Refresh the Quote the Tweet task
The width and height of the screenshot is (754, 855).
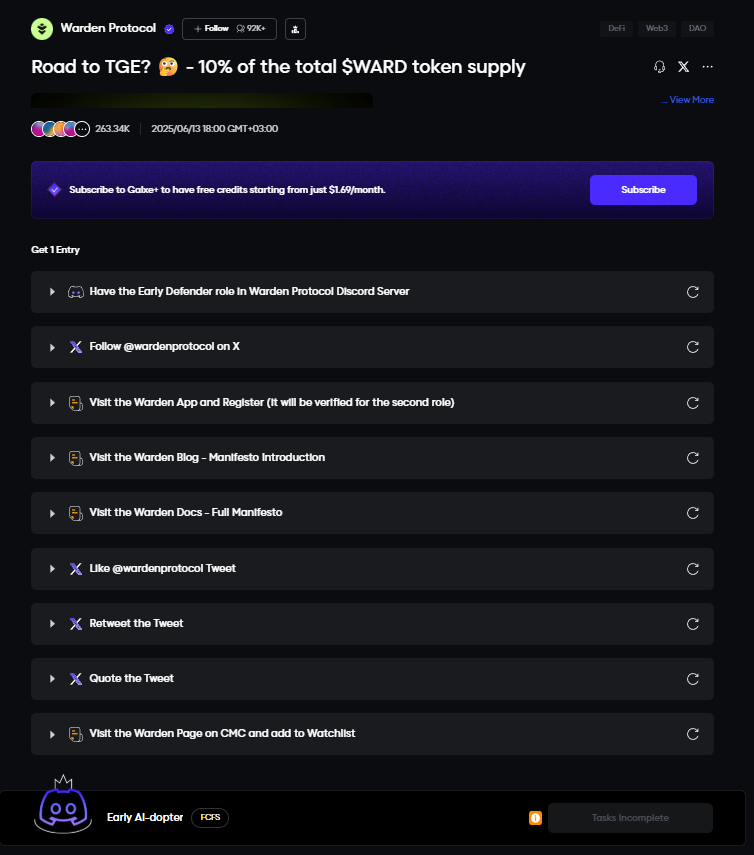(692, 679)
